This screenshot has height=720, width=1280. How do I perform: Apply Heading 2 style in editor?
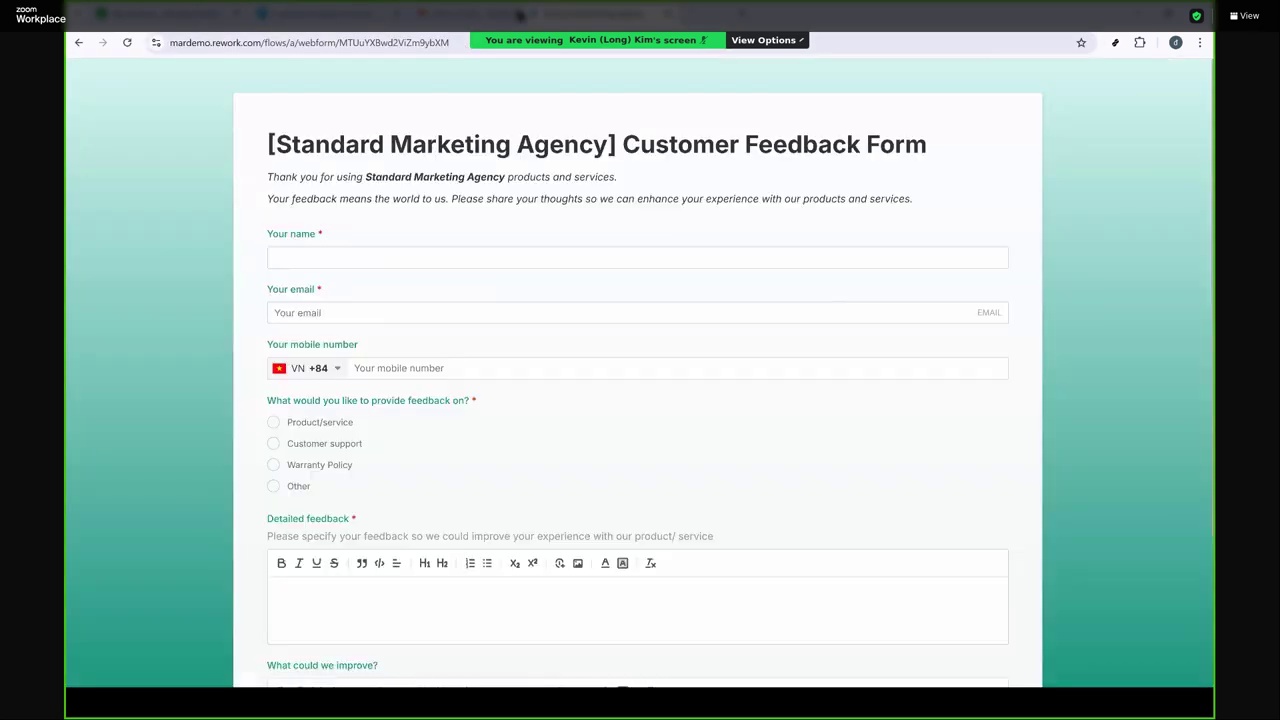tap(442, 563)
